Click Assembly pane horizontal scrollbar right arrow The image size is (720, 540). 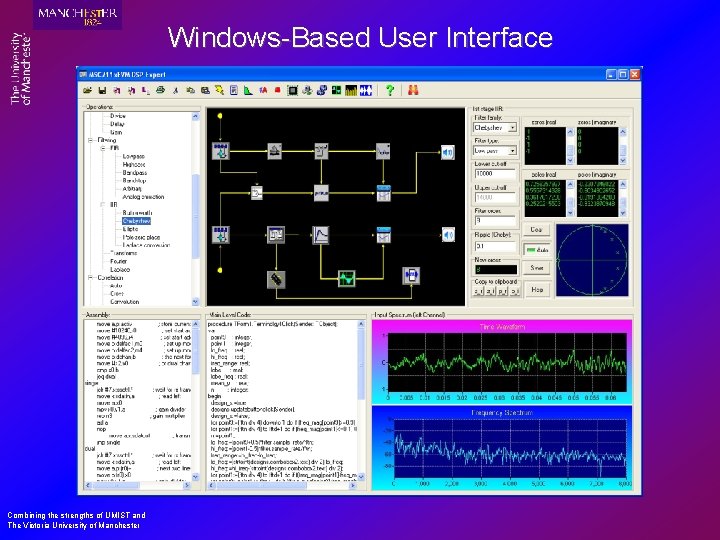[186, 485]
